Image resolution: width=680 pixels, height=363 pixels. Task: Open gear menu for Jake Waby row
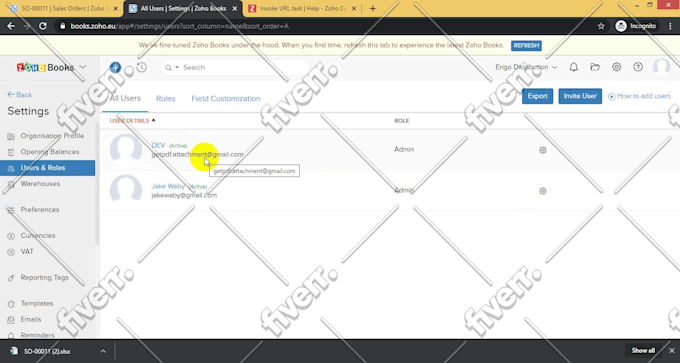pyautogui.click(x=543, y=191)
